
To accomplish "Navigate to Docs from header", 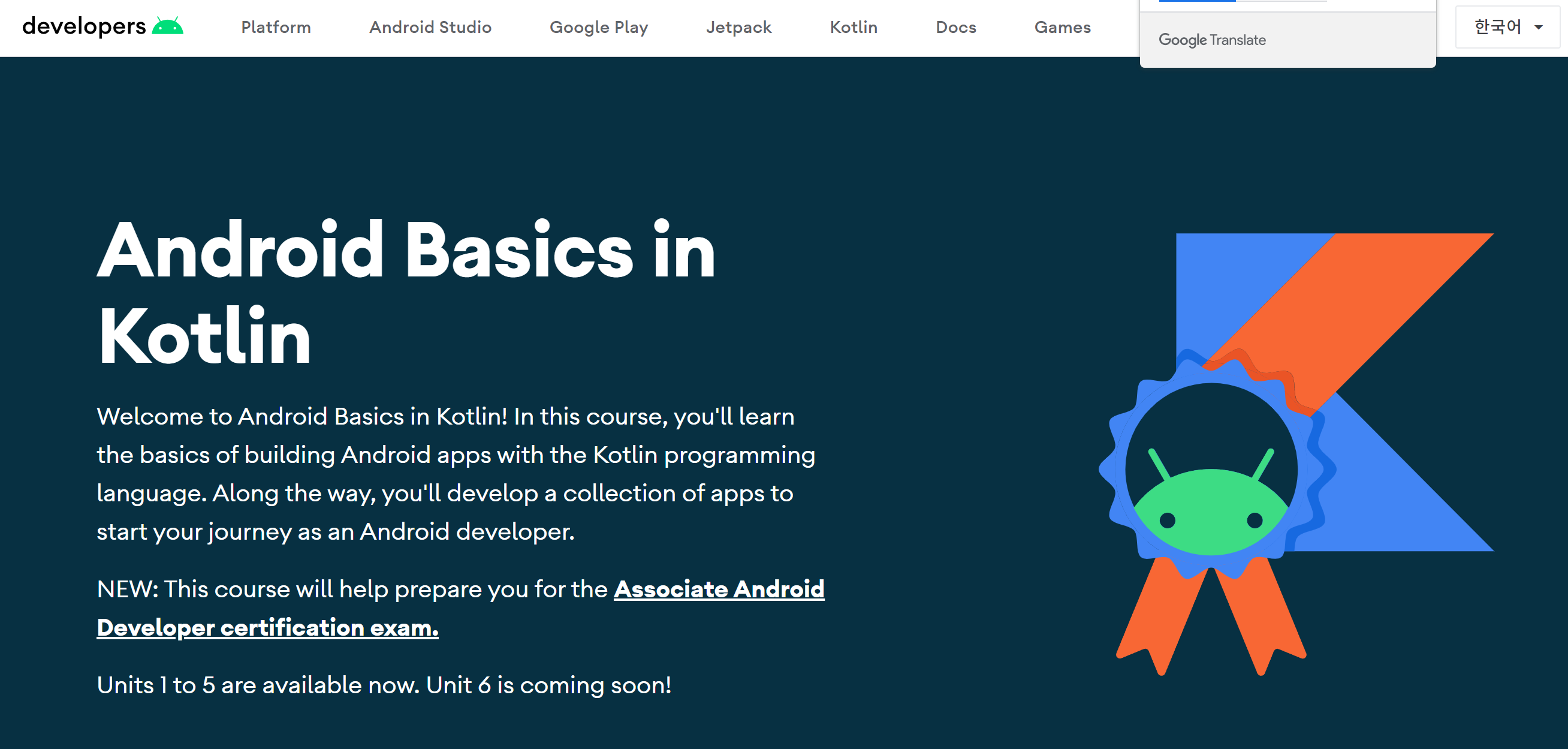I will (955, 28).
